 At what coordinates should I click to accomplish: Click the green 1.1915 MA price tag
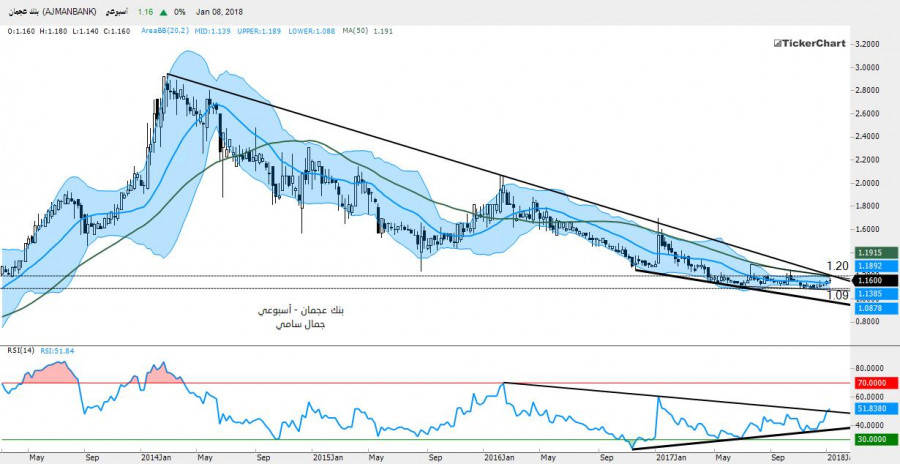tap(873, 252)
